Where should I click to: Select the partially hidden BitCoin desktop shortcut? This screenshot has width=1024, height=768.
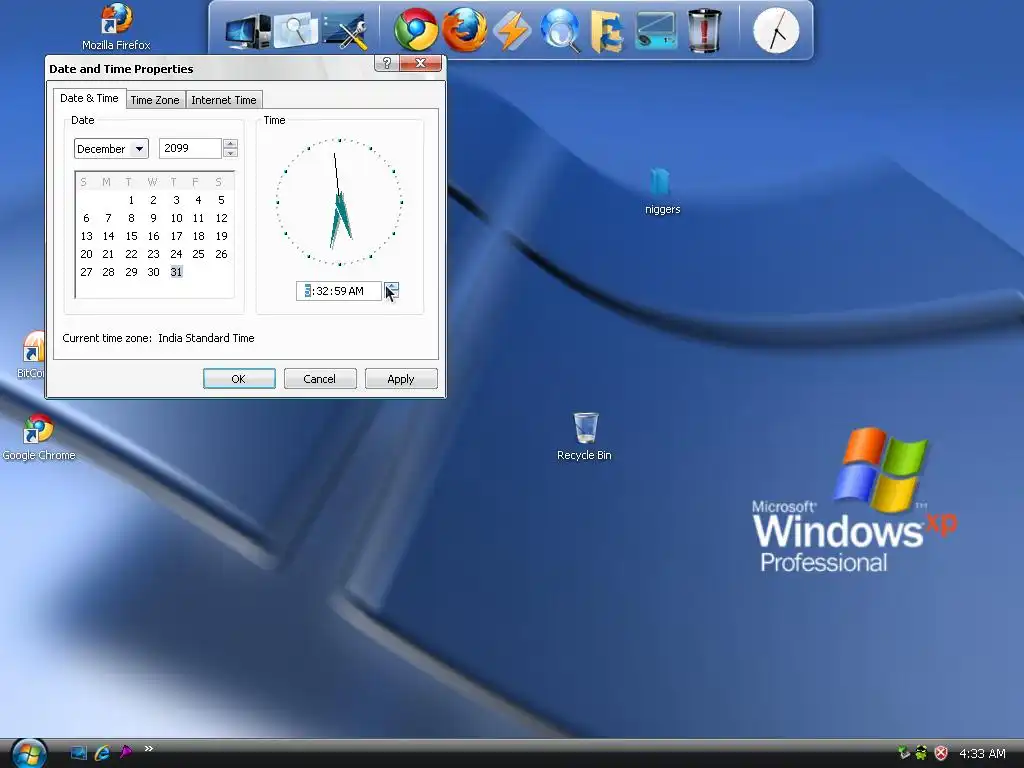coord(33,354)
